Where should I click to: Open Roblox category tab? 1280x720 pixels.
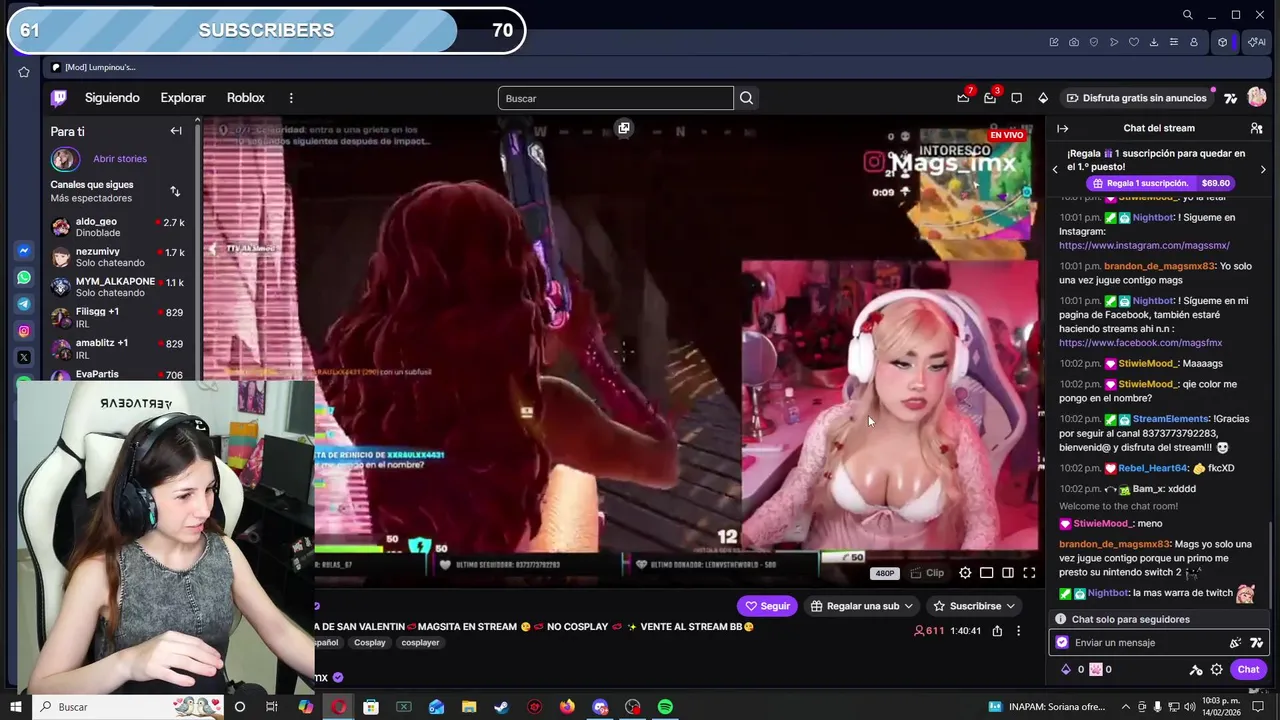[x=246, y=98]
